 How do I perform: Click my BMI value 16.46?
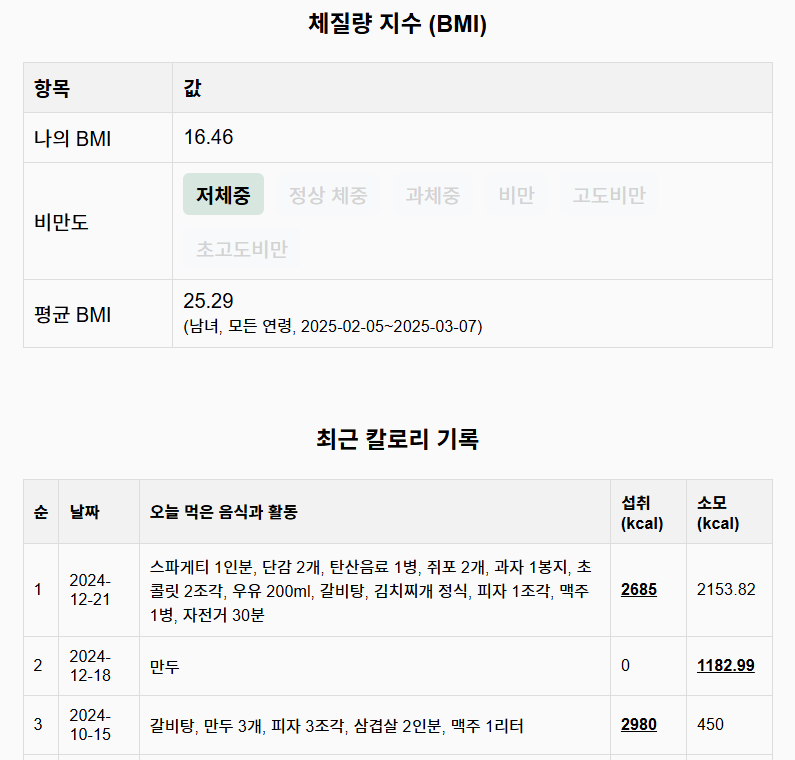208,137
